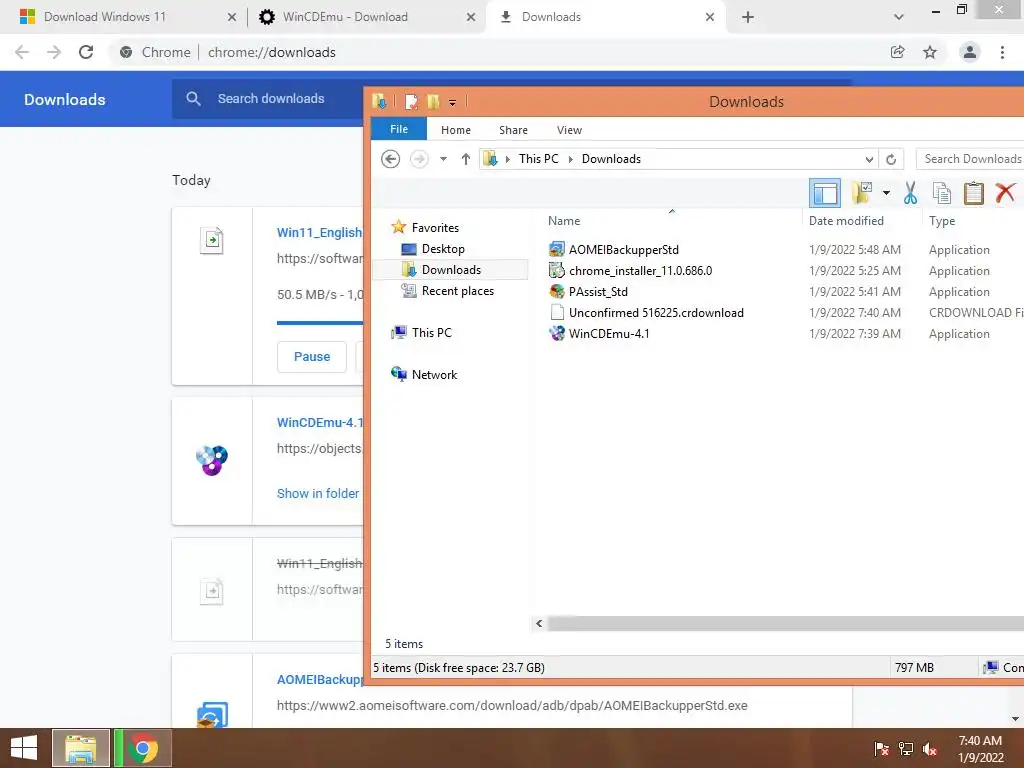Open the Chrome three-dot menu
The height and width of the screenshot is (768, 1024).
point(1002,52)
